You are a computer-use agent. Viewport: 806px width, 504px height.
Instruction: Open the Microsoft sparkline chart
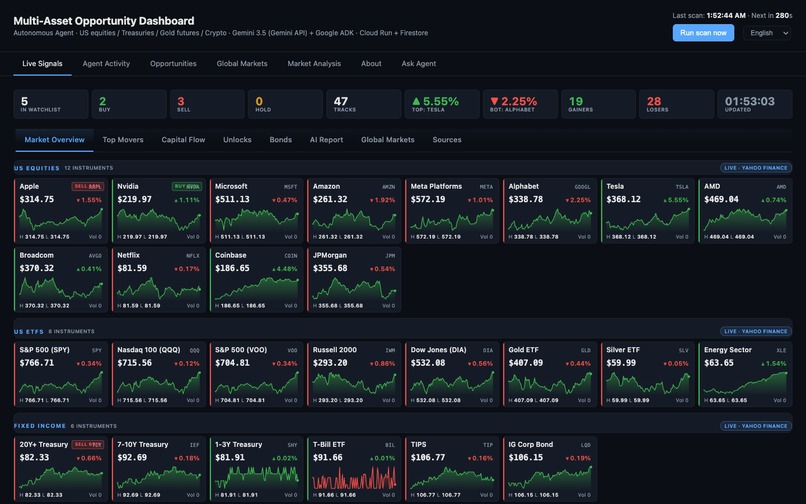pos(257,220)
